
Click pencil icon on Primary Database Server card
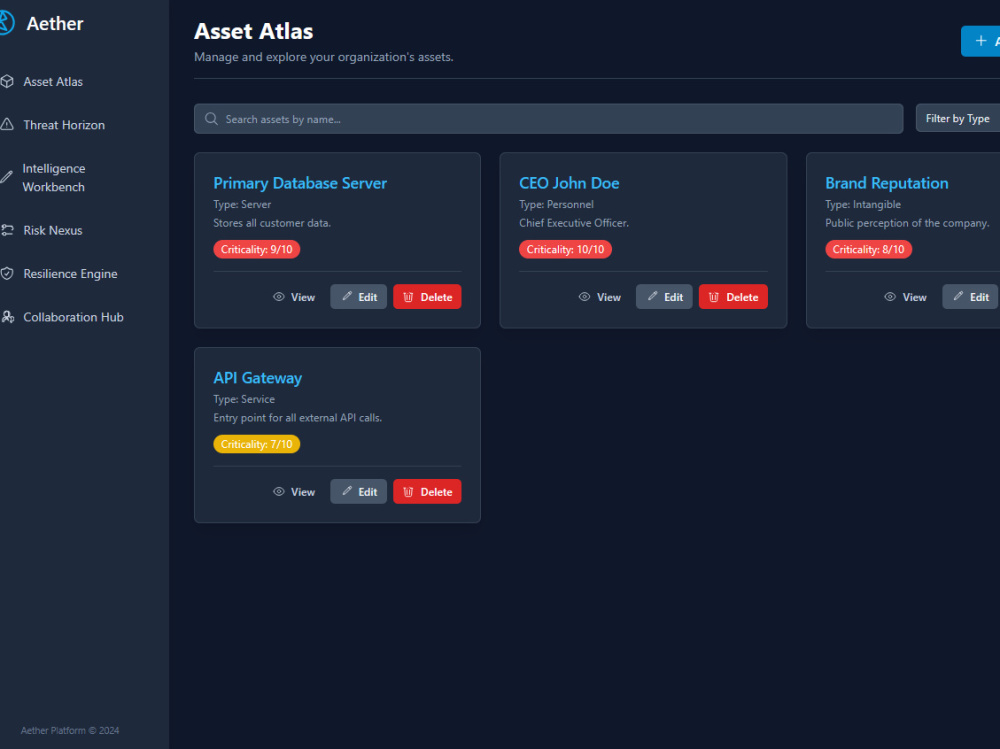[x=347, y=296]
